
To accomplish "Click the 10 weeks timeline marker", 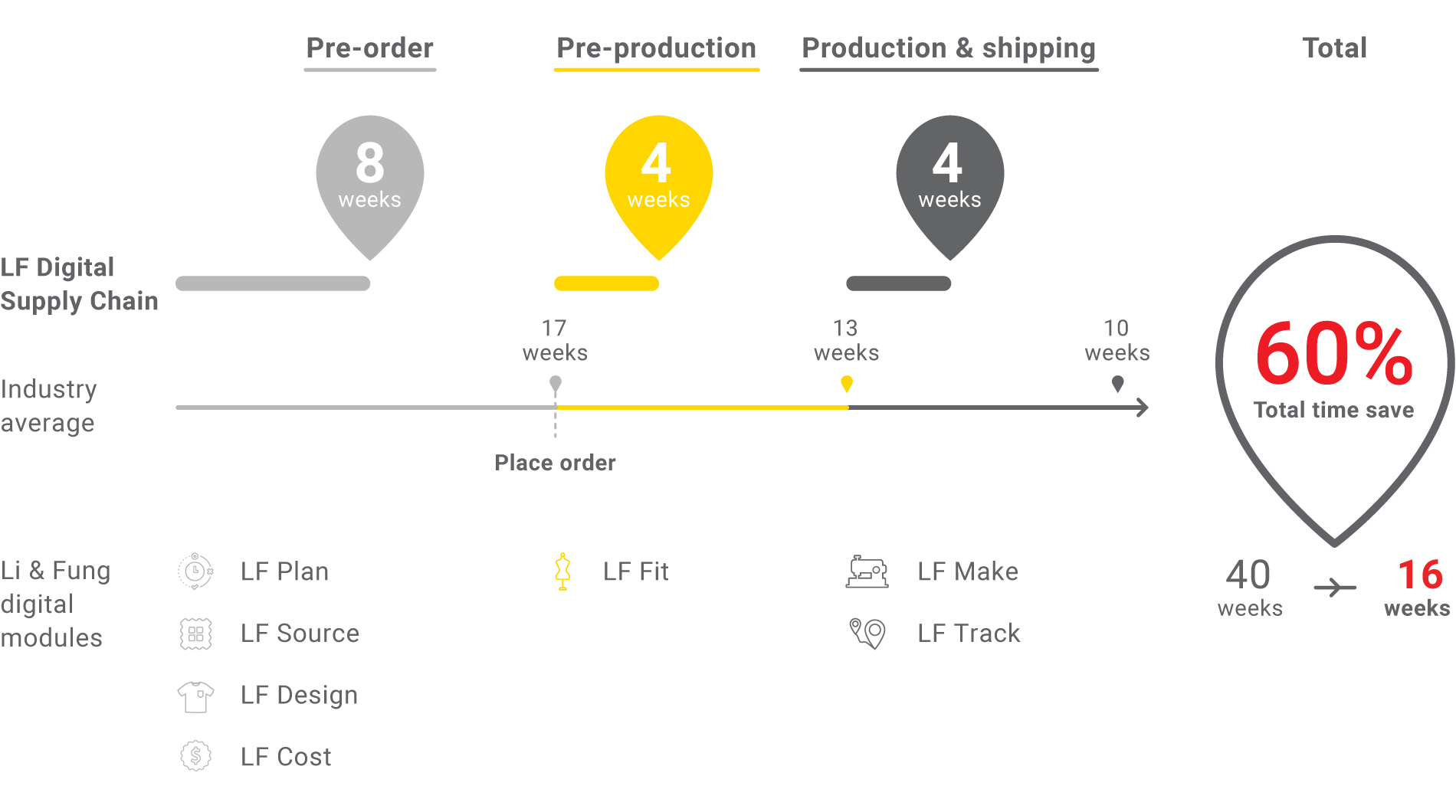I will click(1117, 383).
